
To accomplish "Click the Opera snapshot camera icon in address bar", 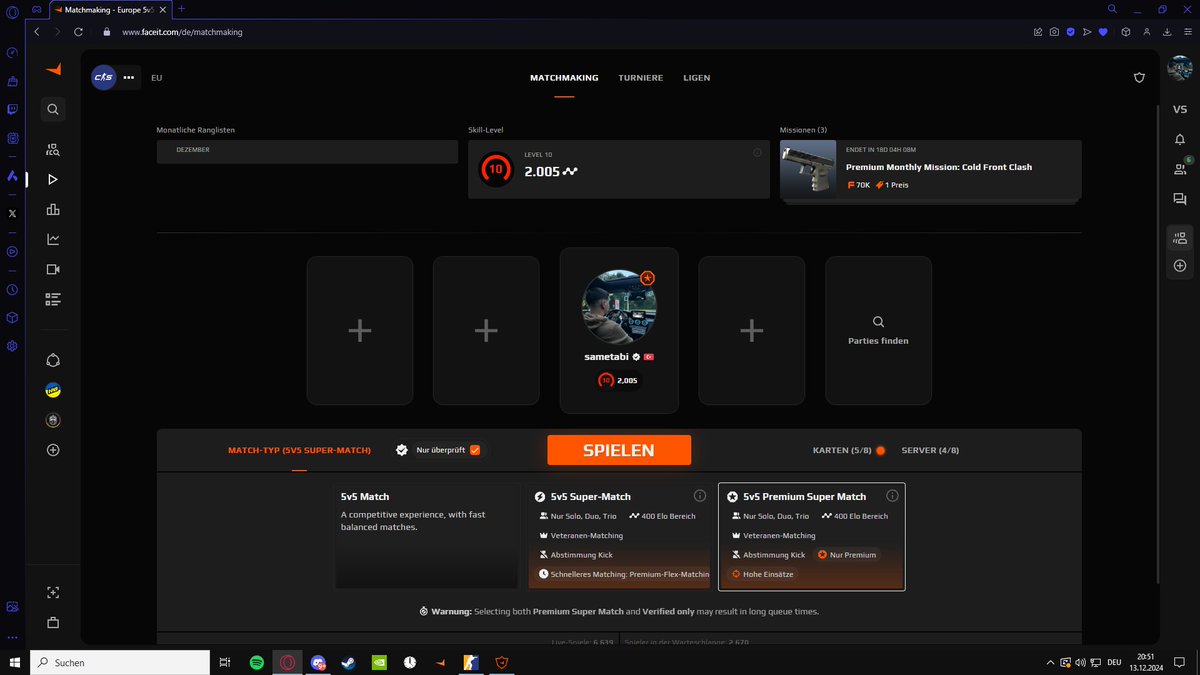I will [x=1054, y=32].
